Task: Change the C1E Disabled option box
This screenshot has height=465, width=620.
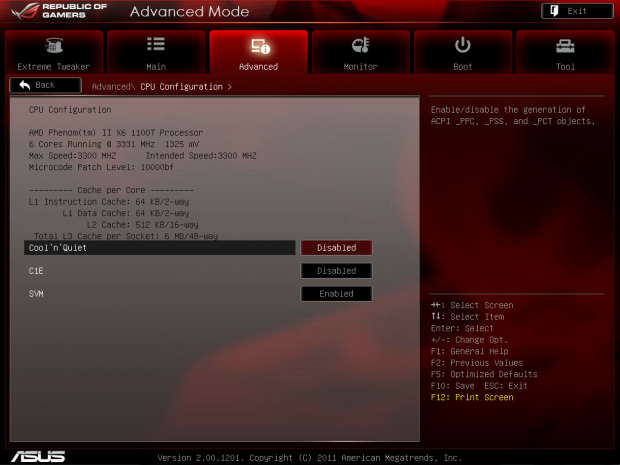Action: (336, 271)
